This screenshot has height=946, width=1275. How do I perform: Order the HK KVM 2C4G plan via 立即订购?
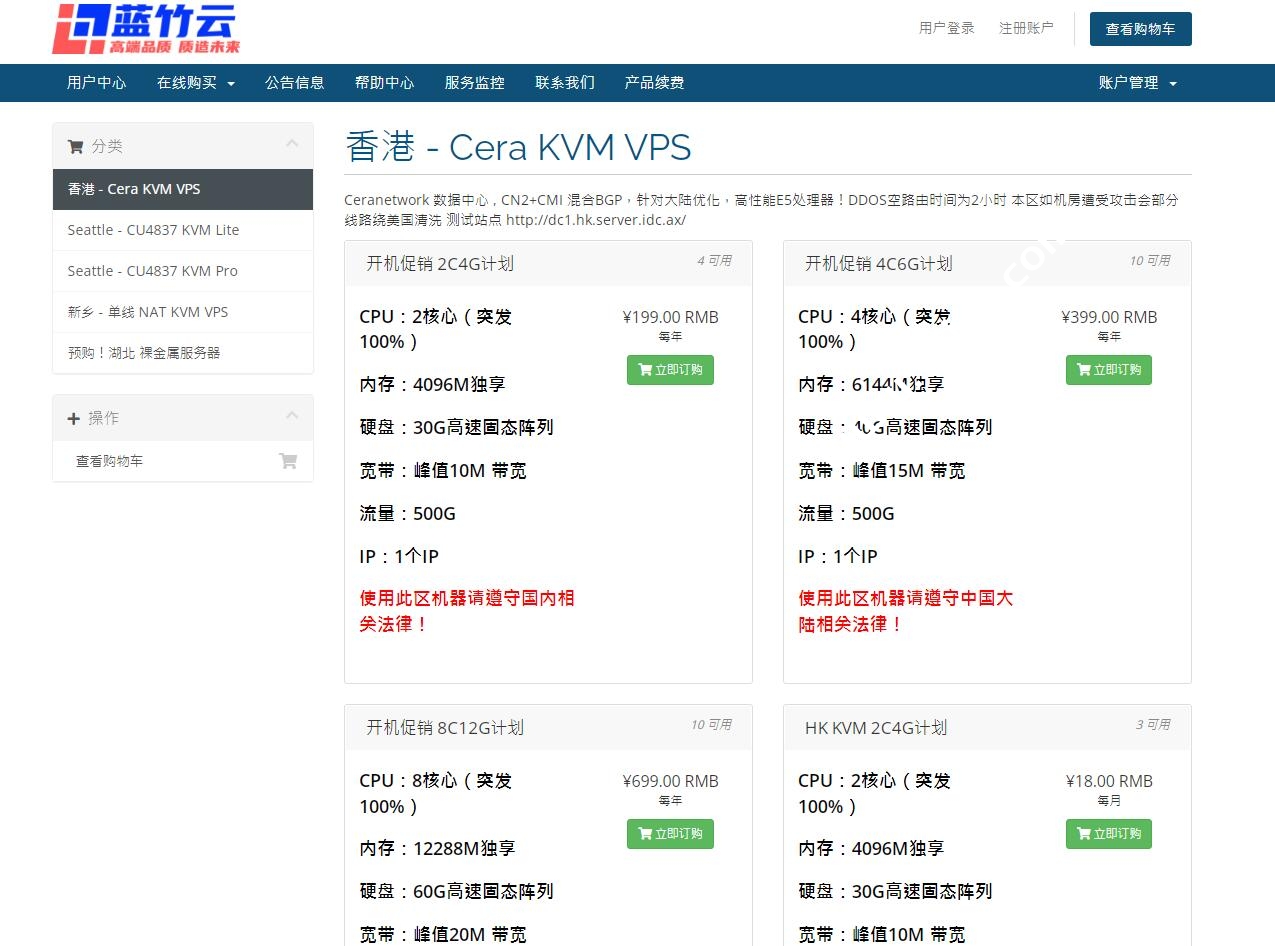pyautogui.click(x=1108, y=834)
